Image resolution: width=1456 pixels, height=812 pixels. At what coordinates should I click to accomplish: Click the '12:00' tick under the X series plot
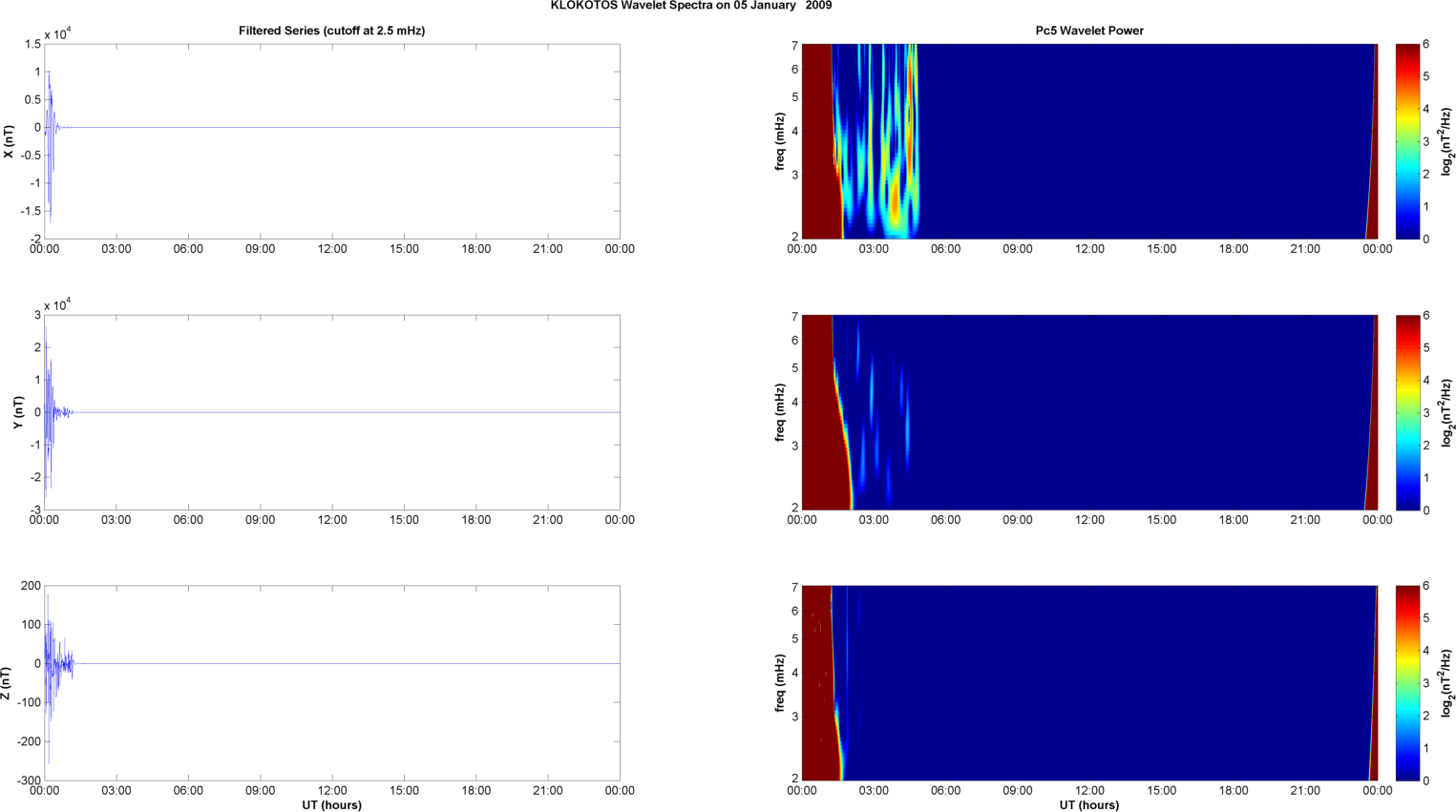[x=332, y=249]
